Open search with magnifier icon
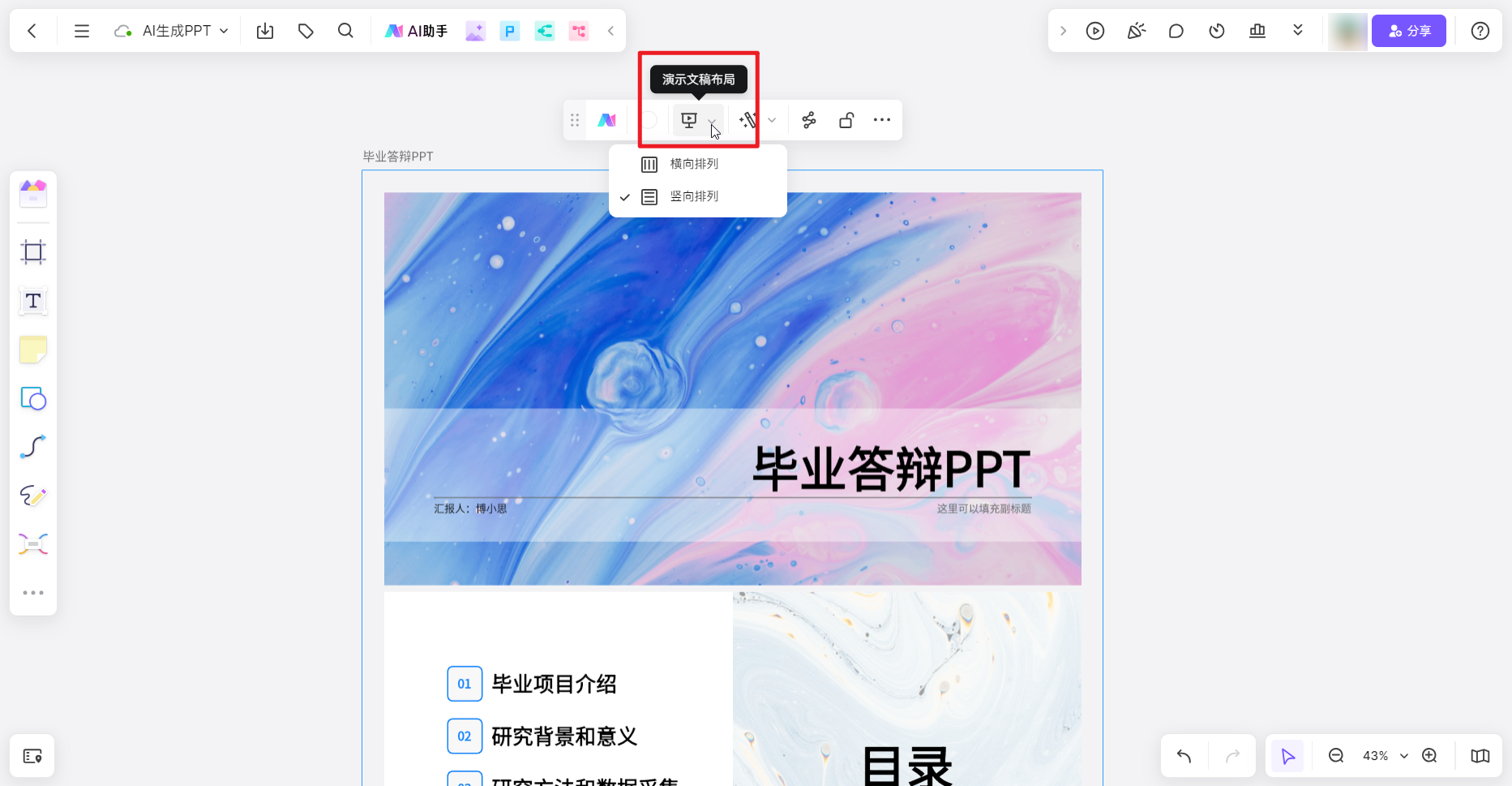1512x786 pixels. [x=345, y=31]
